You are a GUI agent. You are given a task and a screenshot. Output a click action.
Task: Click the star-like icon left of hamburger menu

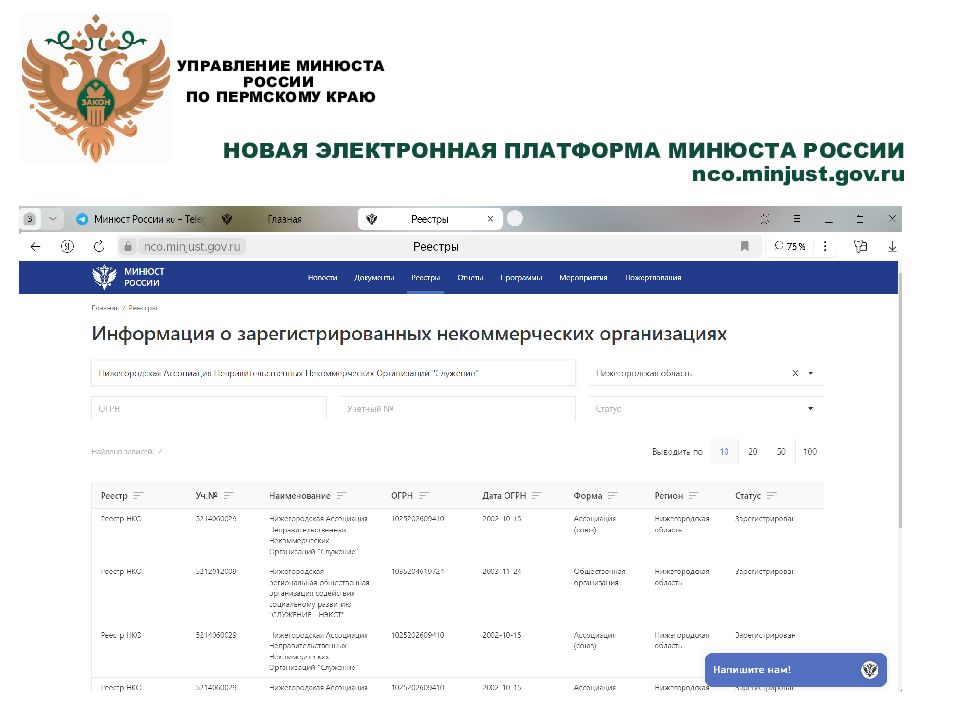point(765,219)
